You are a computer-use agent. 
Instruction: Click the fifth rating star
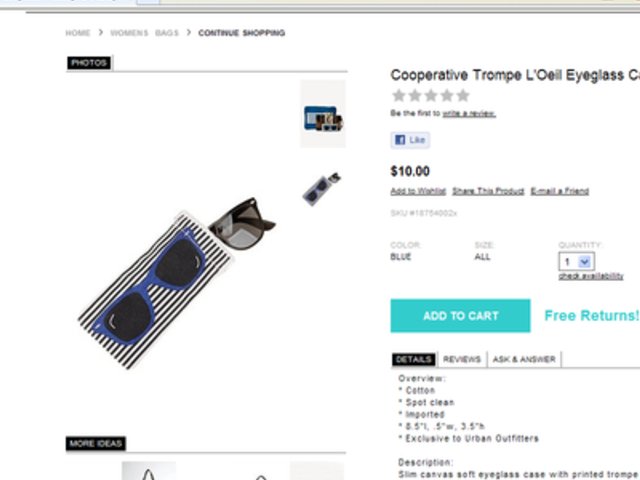(463, 96)
